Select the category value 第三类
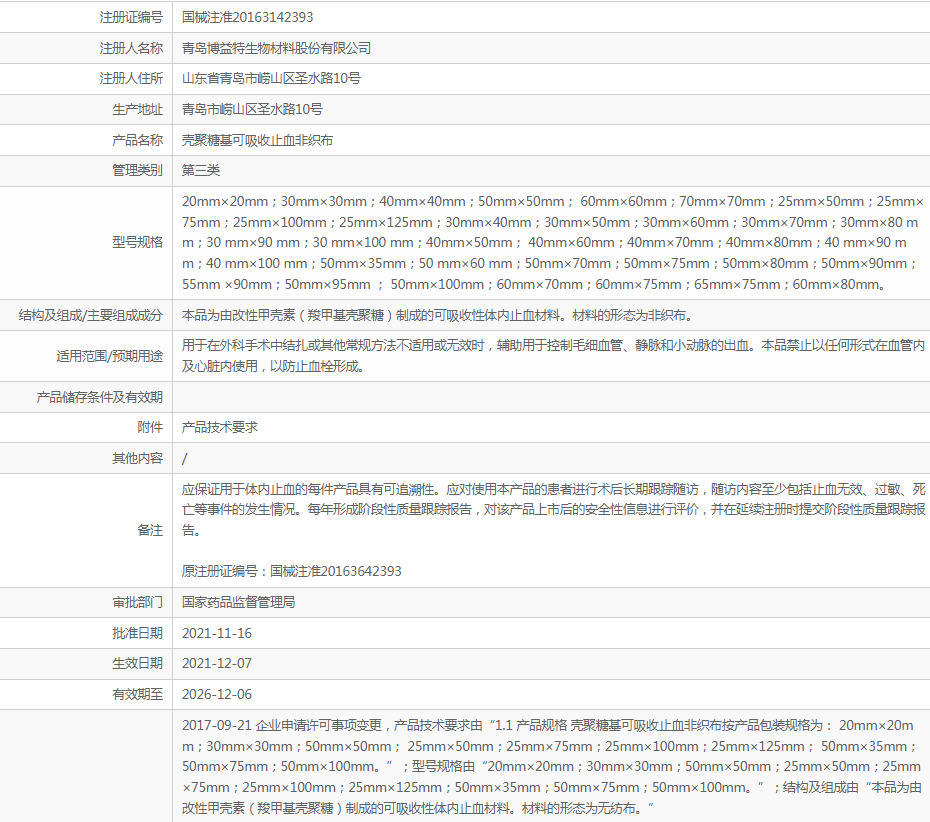 coord(200,170)
